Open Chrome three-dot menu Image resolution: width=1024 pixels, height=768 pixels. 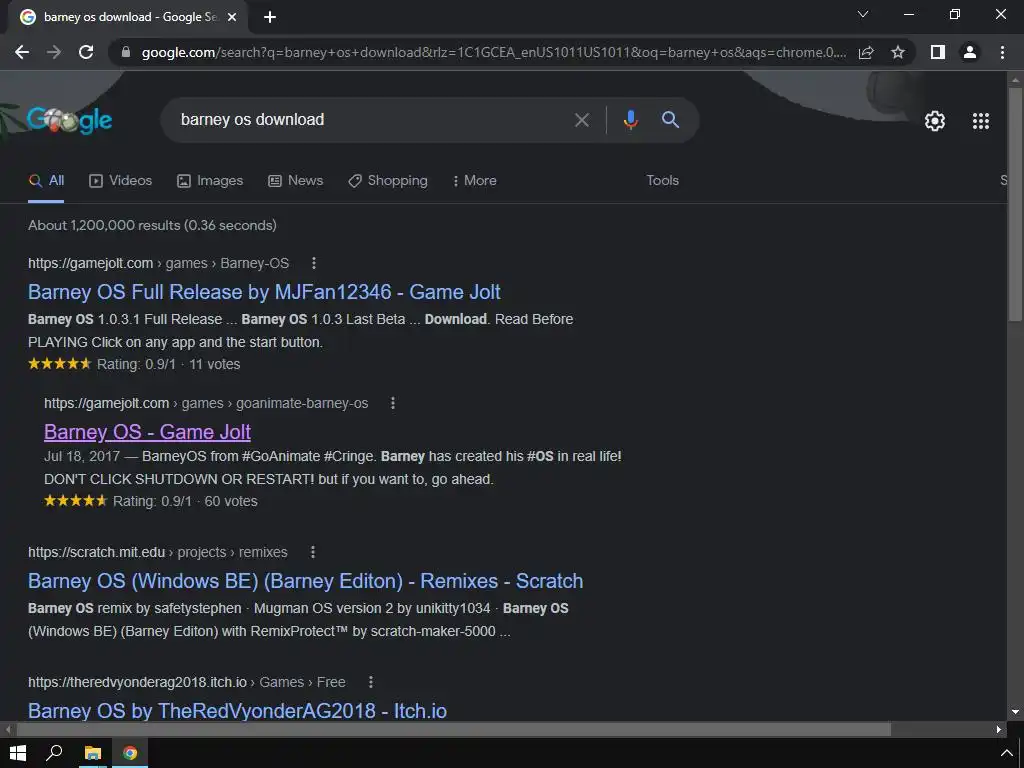point(1002,52)
